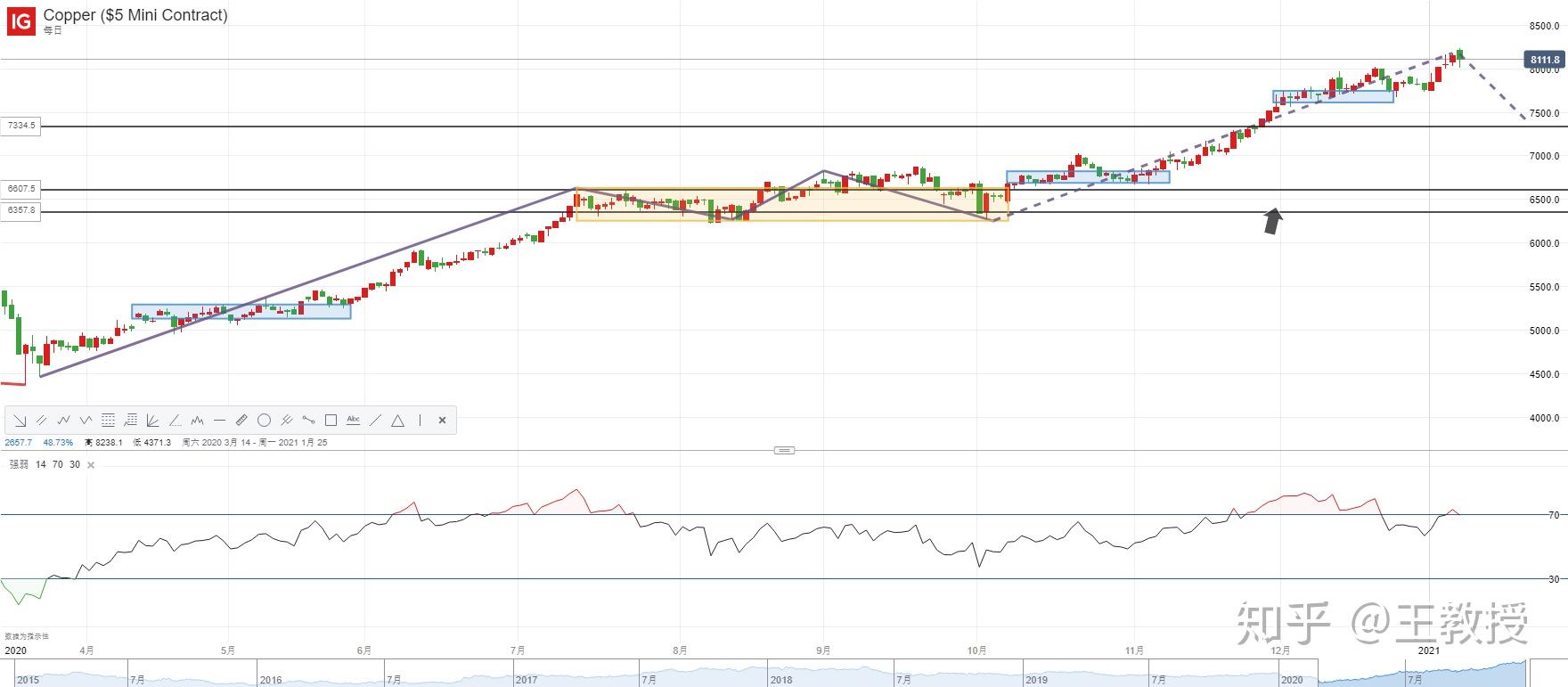Click the date range 2020 3月 14 - 2021 1月 25
The width and height of the screenshot is (1568, 687).
tap(255, 442)
